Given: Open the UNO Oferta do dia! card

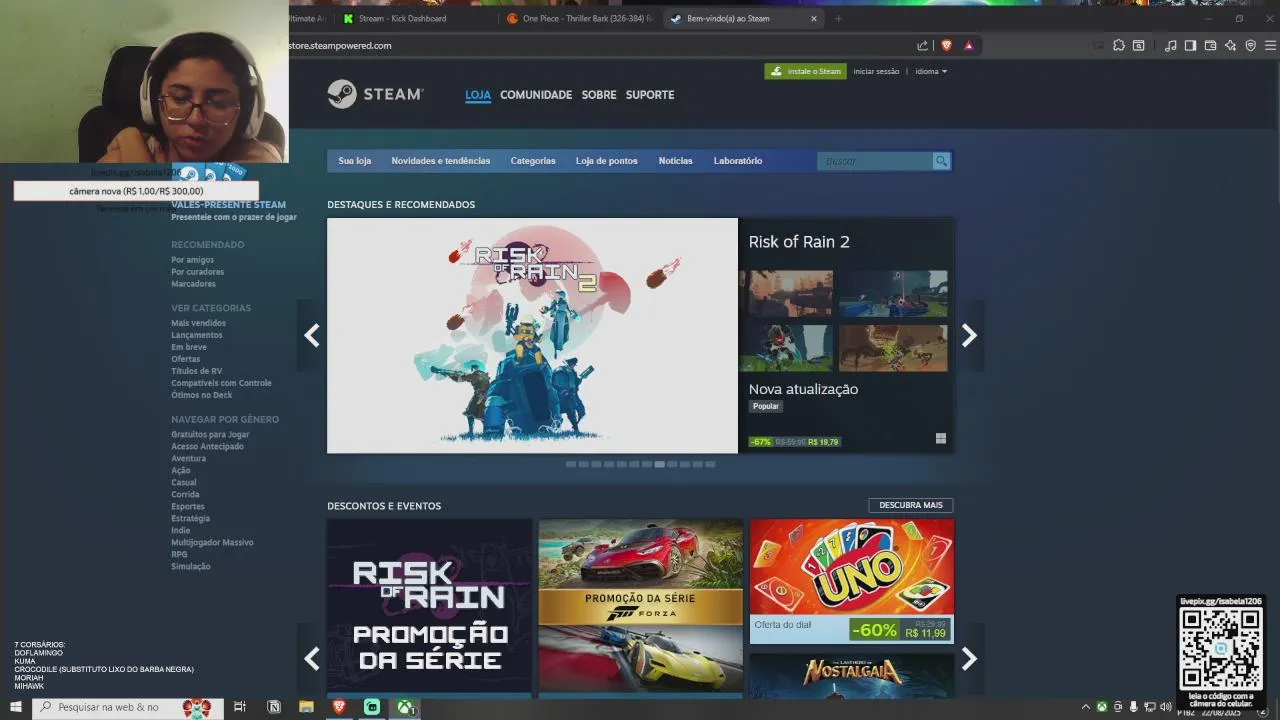Looking at the screenshot, I should pos(852,581).
